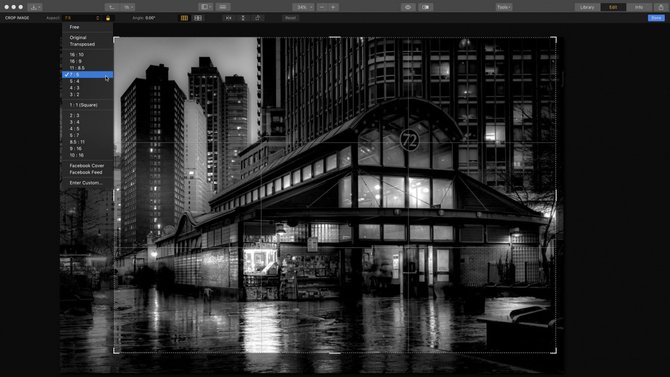Click the bottom-right crop corner handle
The width and height of the screenshot is (670, 377).
coord(554,351)
